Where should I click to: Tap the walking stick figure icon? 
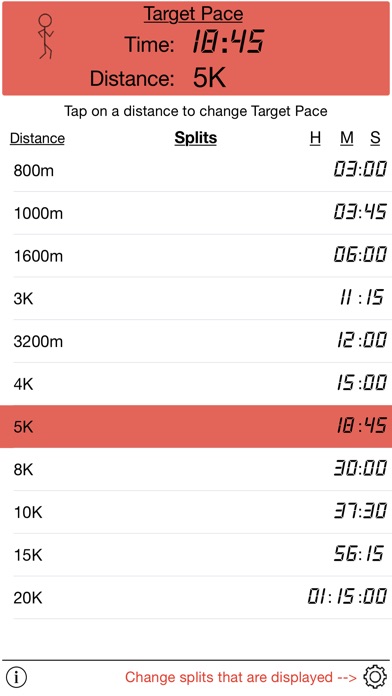coord(45,36)
